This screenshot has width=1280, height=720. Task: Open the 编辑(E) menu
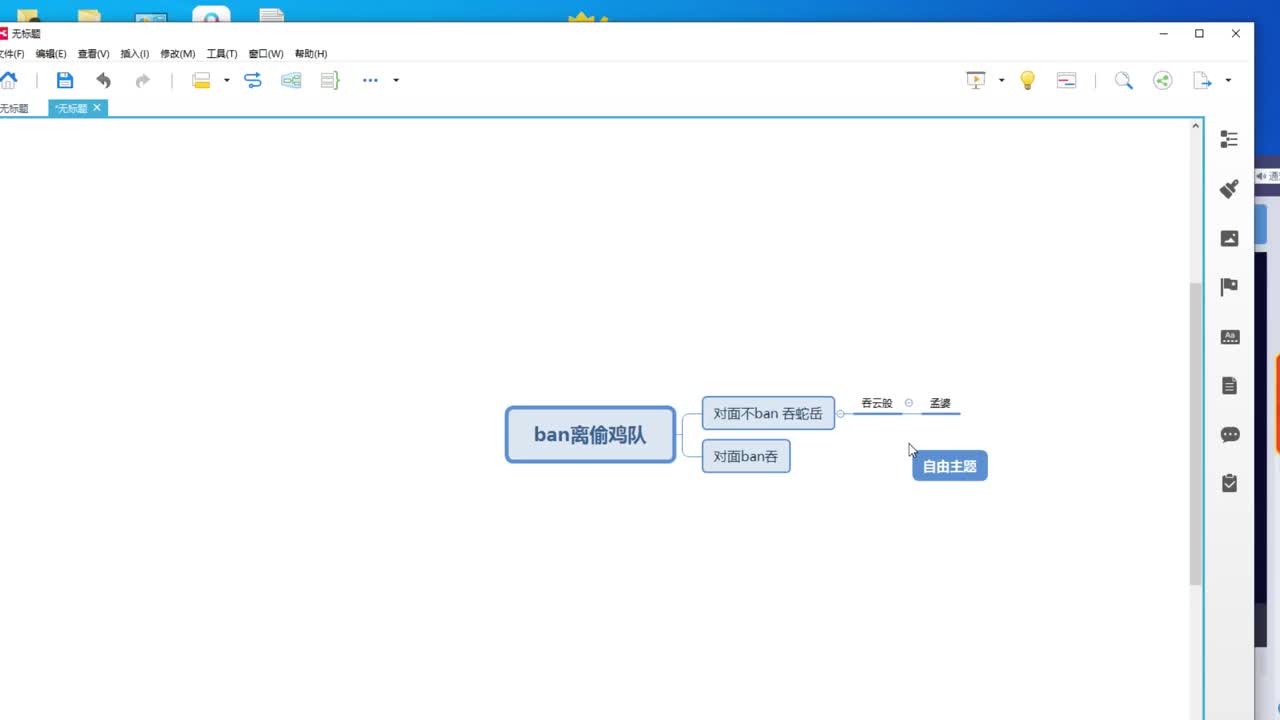[51, 54]
